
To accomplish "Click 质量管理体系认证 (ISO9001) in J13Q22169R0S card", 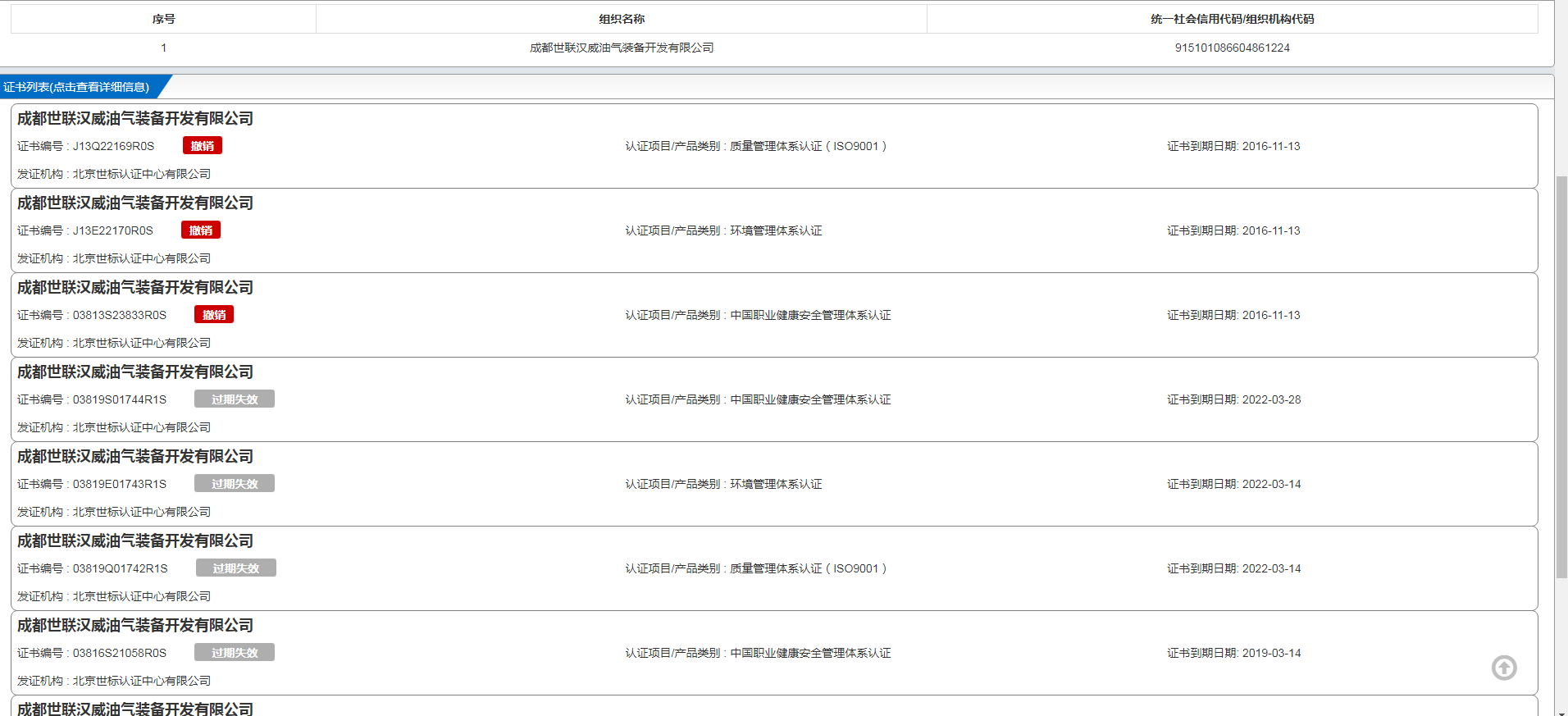I will point(809,146).
